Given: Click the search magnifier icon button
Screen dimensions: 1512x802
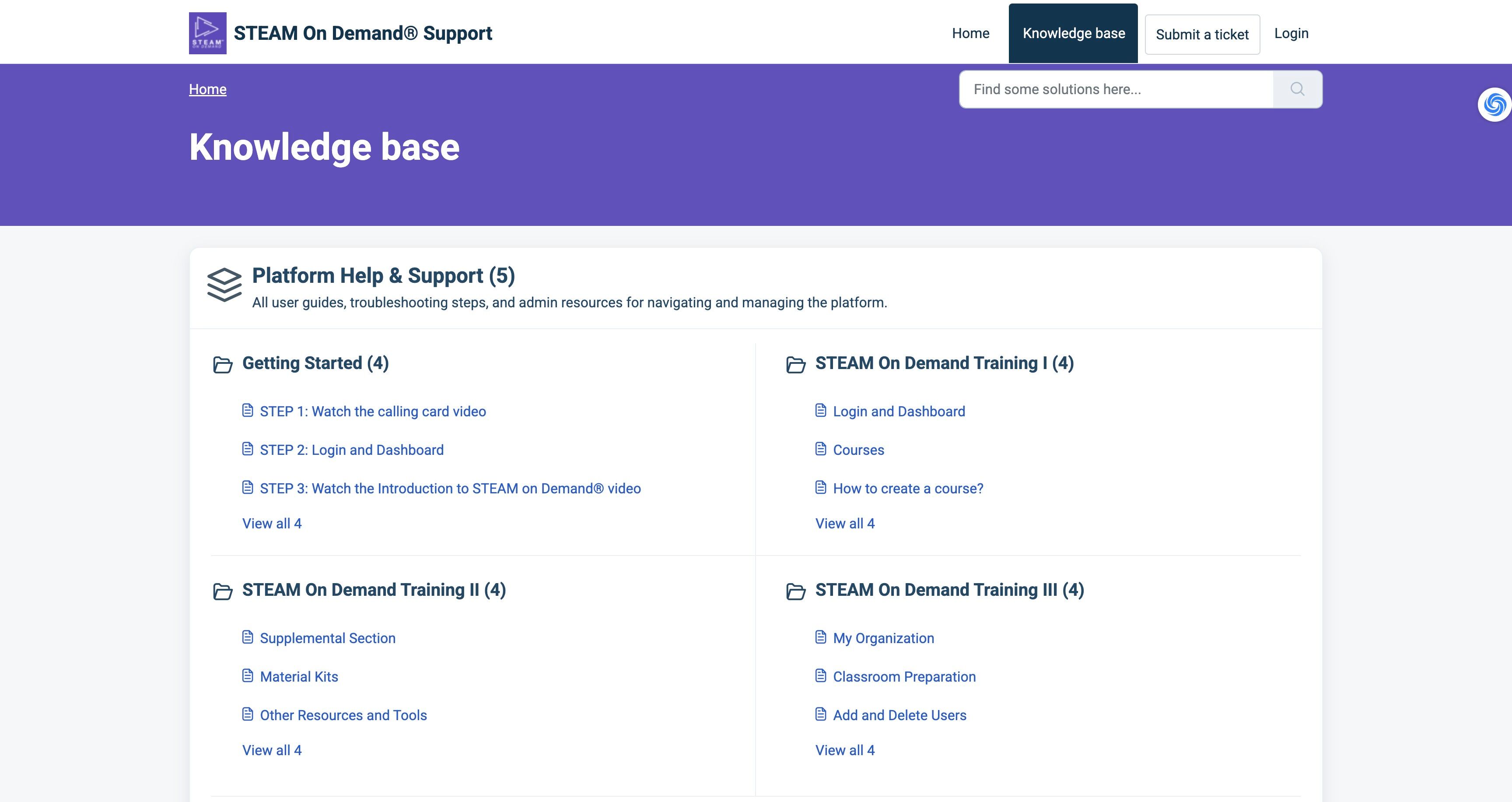Looking at the screenshot, I should coord(1297,89).
